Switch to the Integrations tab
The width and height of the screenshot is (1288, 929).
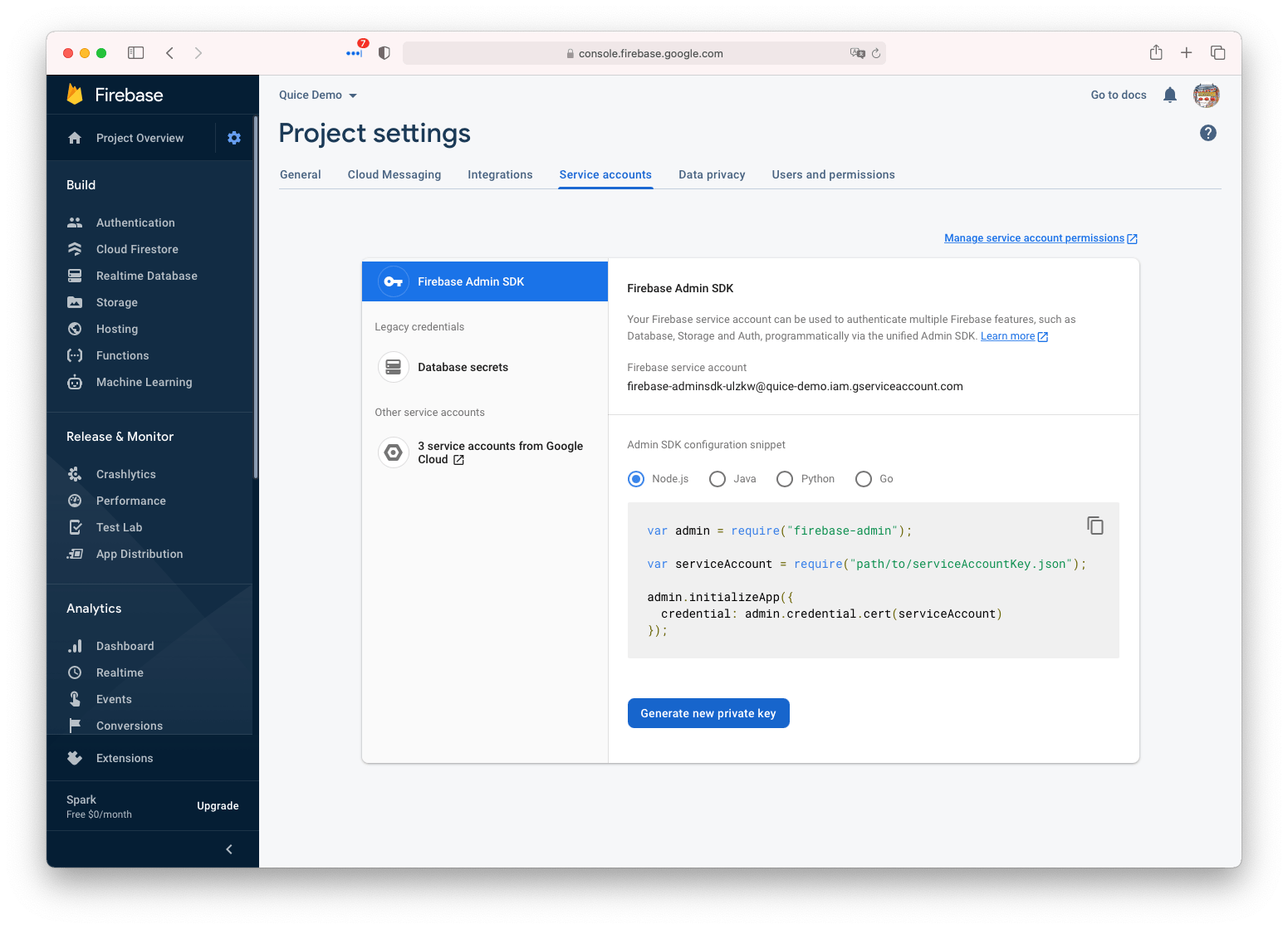click(500, 174)
